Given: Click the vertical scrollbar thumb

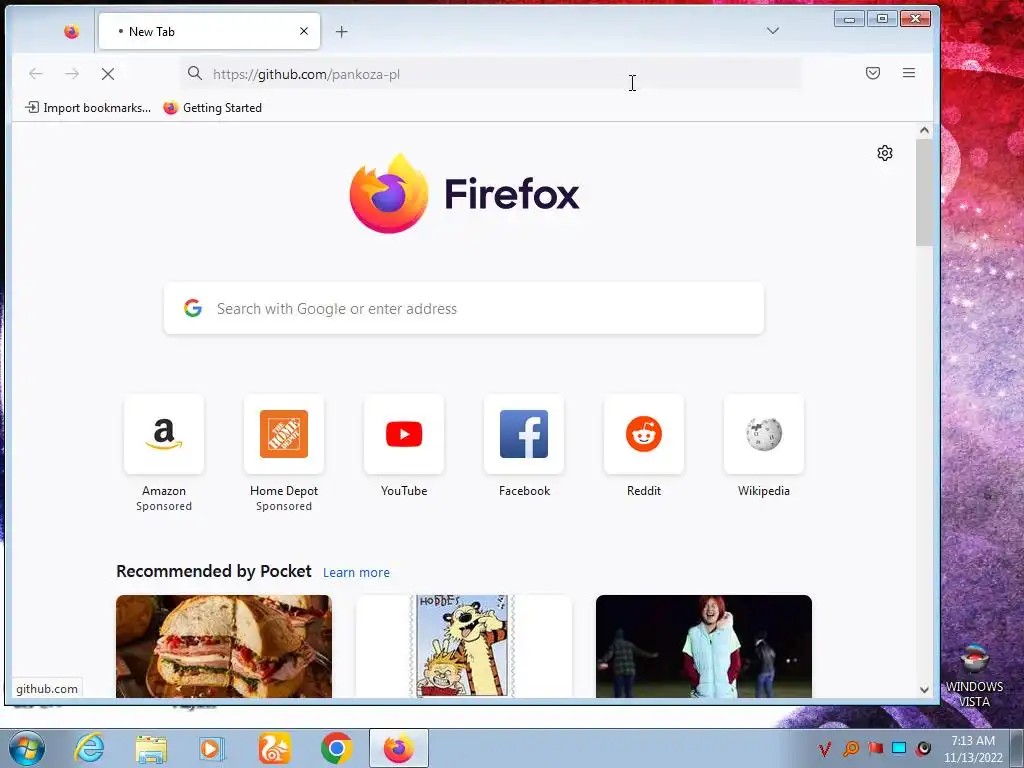Looking at the screenshot, I should coord(924,193).
